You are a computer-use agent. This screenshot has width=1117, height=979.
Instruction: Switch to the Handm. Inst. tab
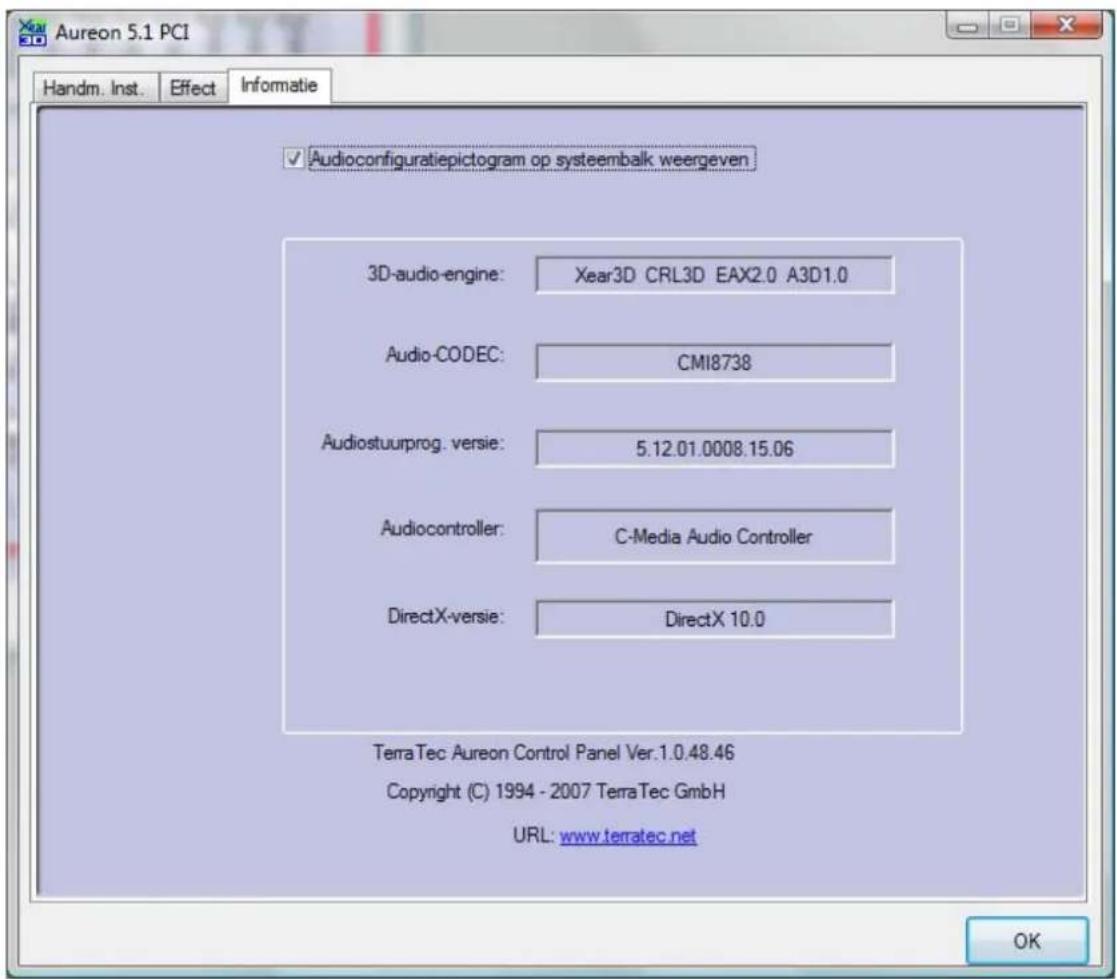click(95, 88)
